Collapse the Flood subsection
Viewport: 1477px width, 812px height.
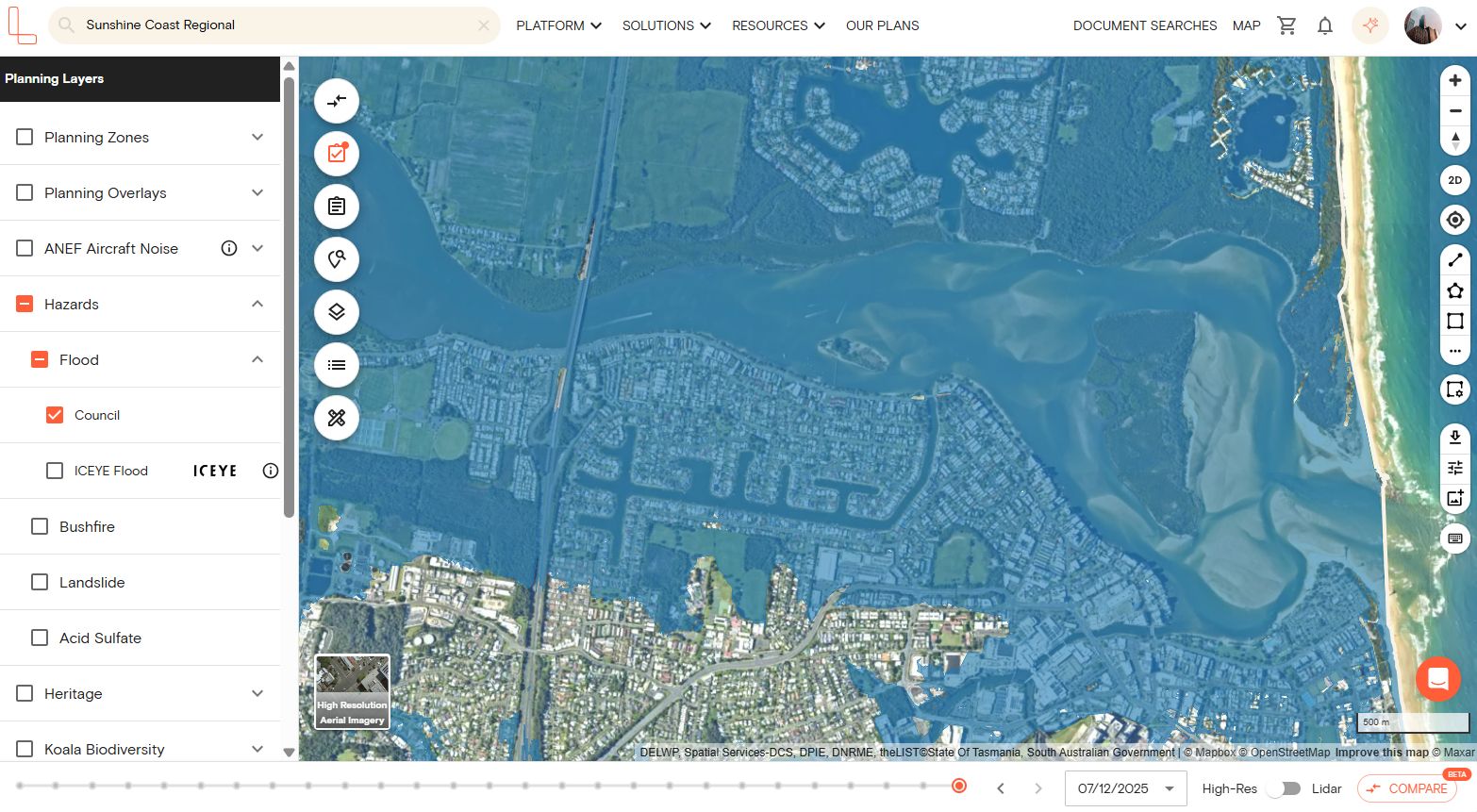click(x=257, y=359)
